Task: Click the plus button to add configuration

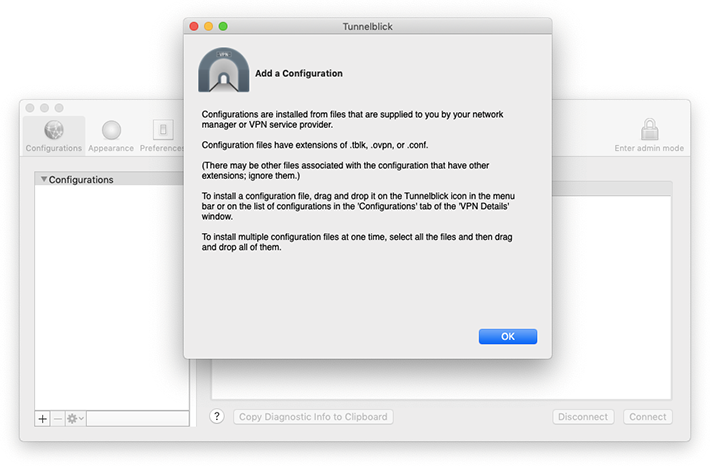Action: [x=42, y=418]
